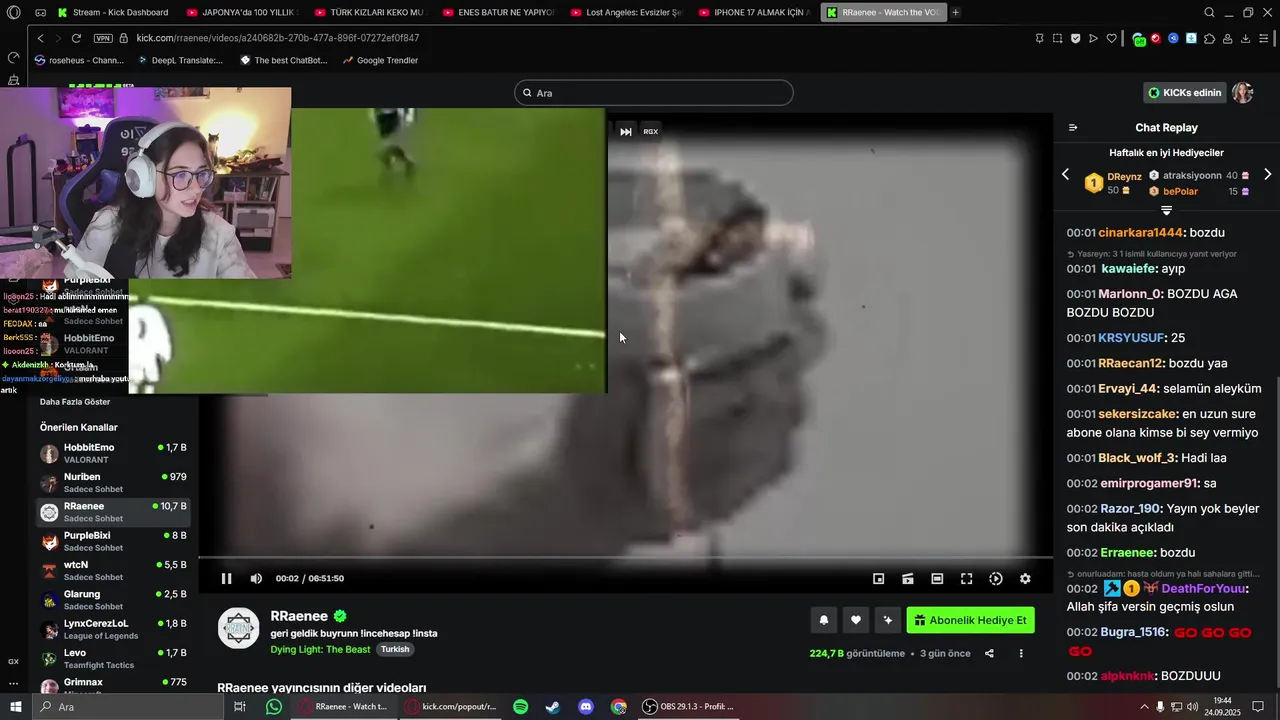
Task: Switch to the ENES BATUR NE YAPIYOR tab
Action: pos(497,12)
